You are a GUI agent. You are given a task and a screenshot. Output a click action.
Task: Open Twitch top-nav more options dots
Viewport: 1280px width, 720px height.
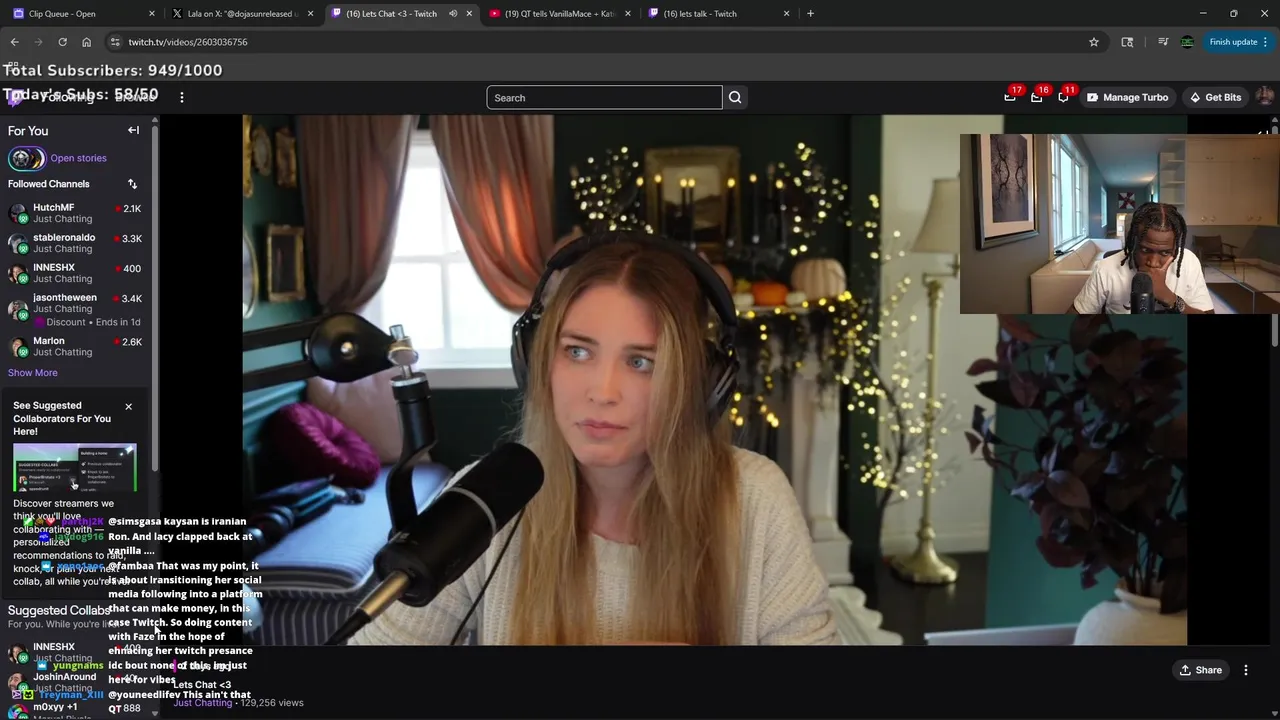pos(182,97)
